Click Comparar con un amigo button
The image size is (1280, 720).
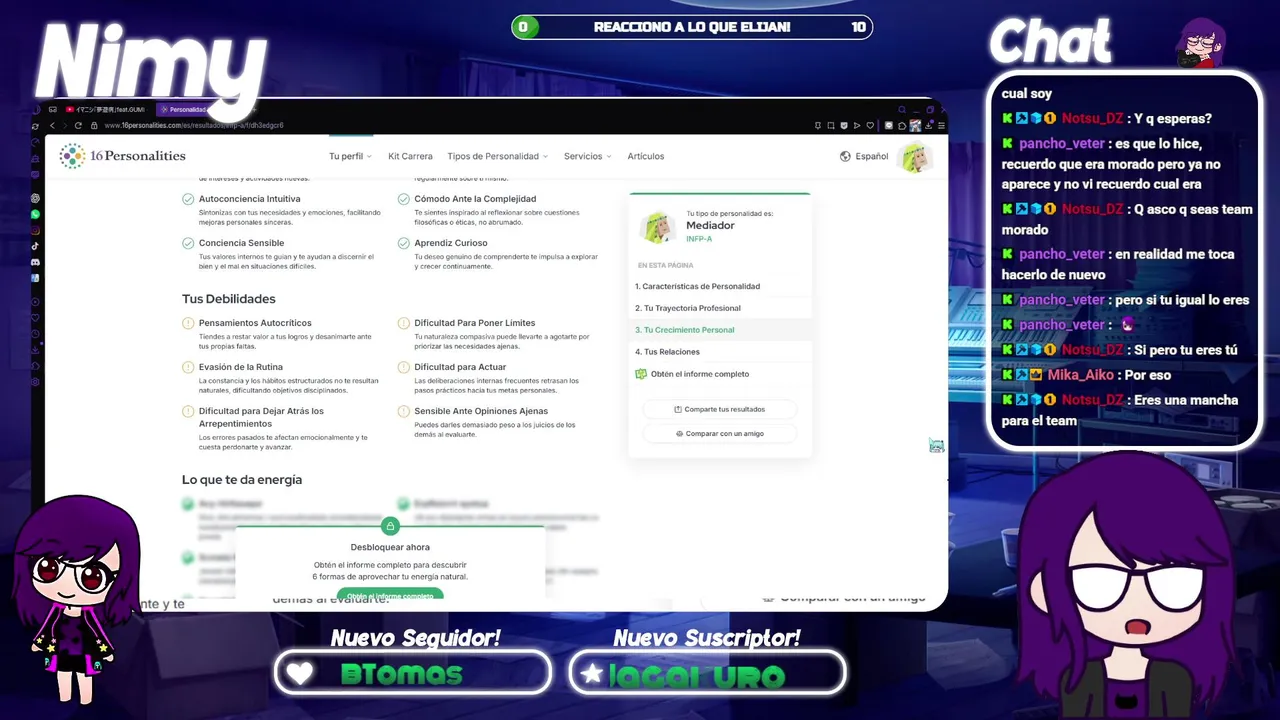coord(719,434)
